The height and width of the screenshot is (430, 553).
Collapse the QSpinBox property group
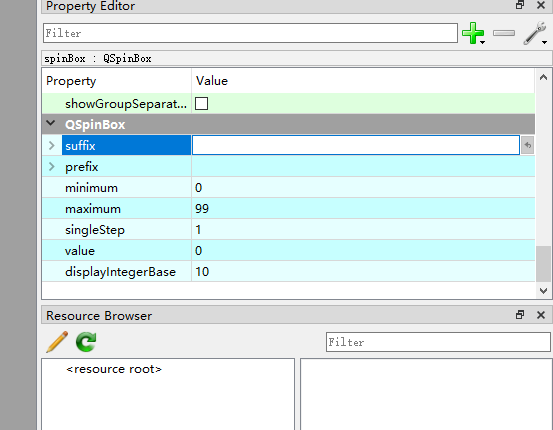point(51,124)
